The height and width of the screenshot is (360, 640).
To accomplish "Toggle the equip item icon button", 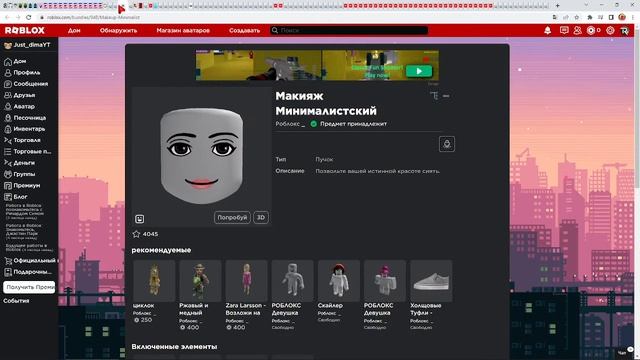I will (x=447, y=144).
